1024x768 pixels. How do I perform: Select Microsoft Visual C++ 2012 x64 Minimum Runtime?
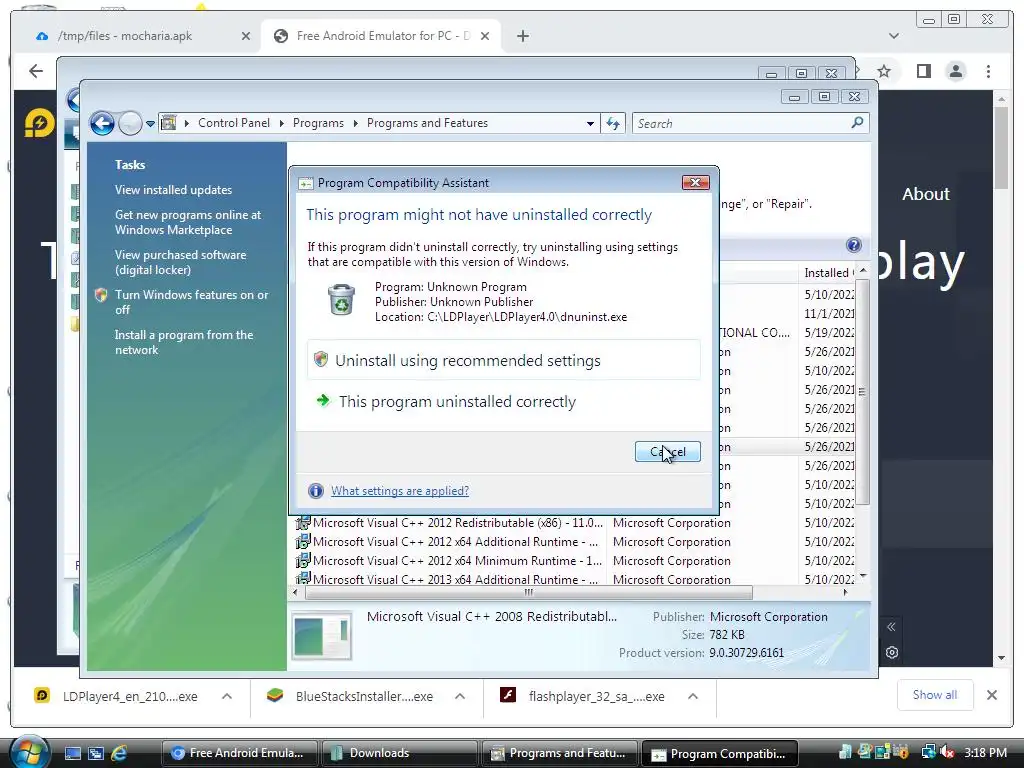click(x=573, y=560)
